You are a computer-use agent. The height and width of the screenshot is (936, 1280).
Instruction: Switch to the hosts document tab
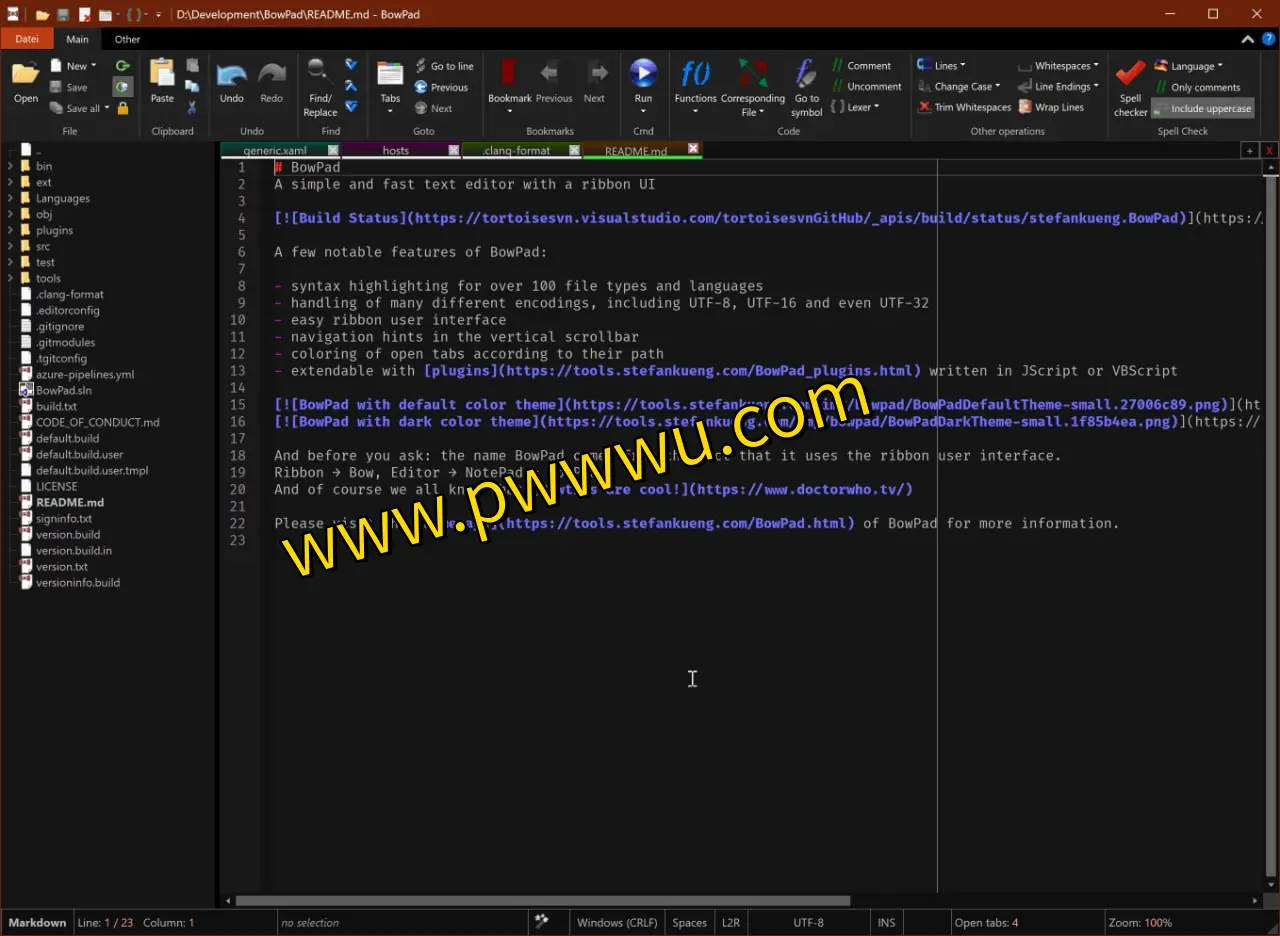tap(395, 151)
